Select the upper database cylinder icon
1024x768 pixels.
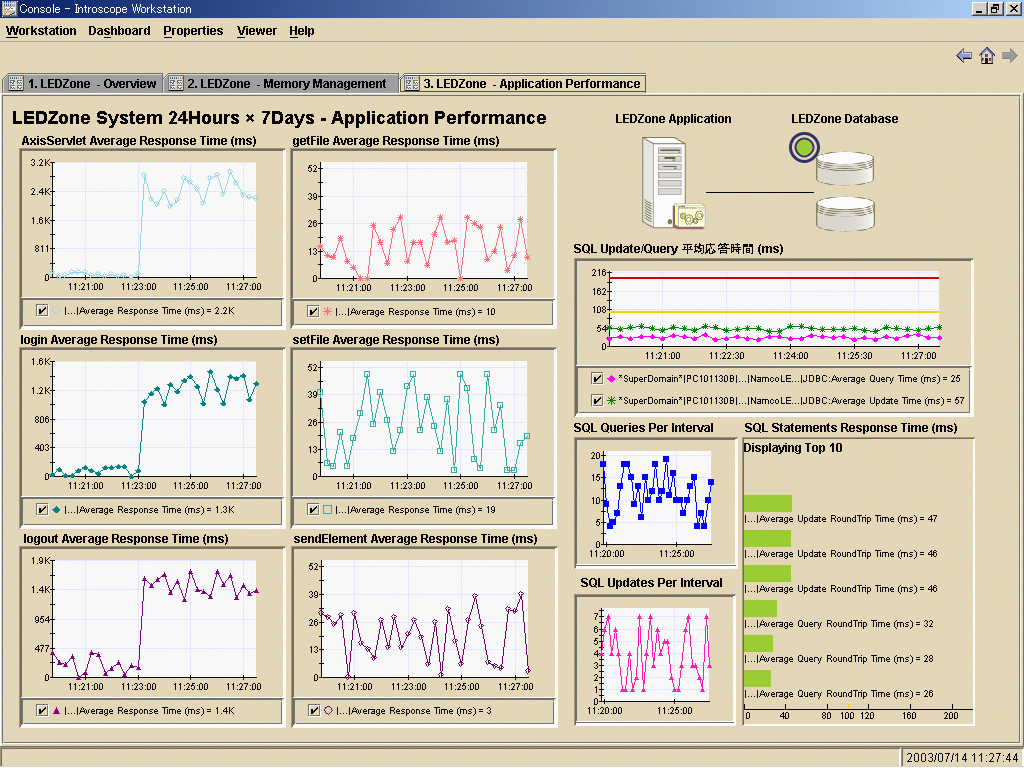pos(844,168)
